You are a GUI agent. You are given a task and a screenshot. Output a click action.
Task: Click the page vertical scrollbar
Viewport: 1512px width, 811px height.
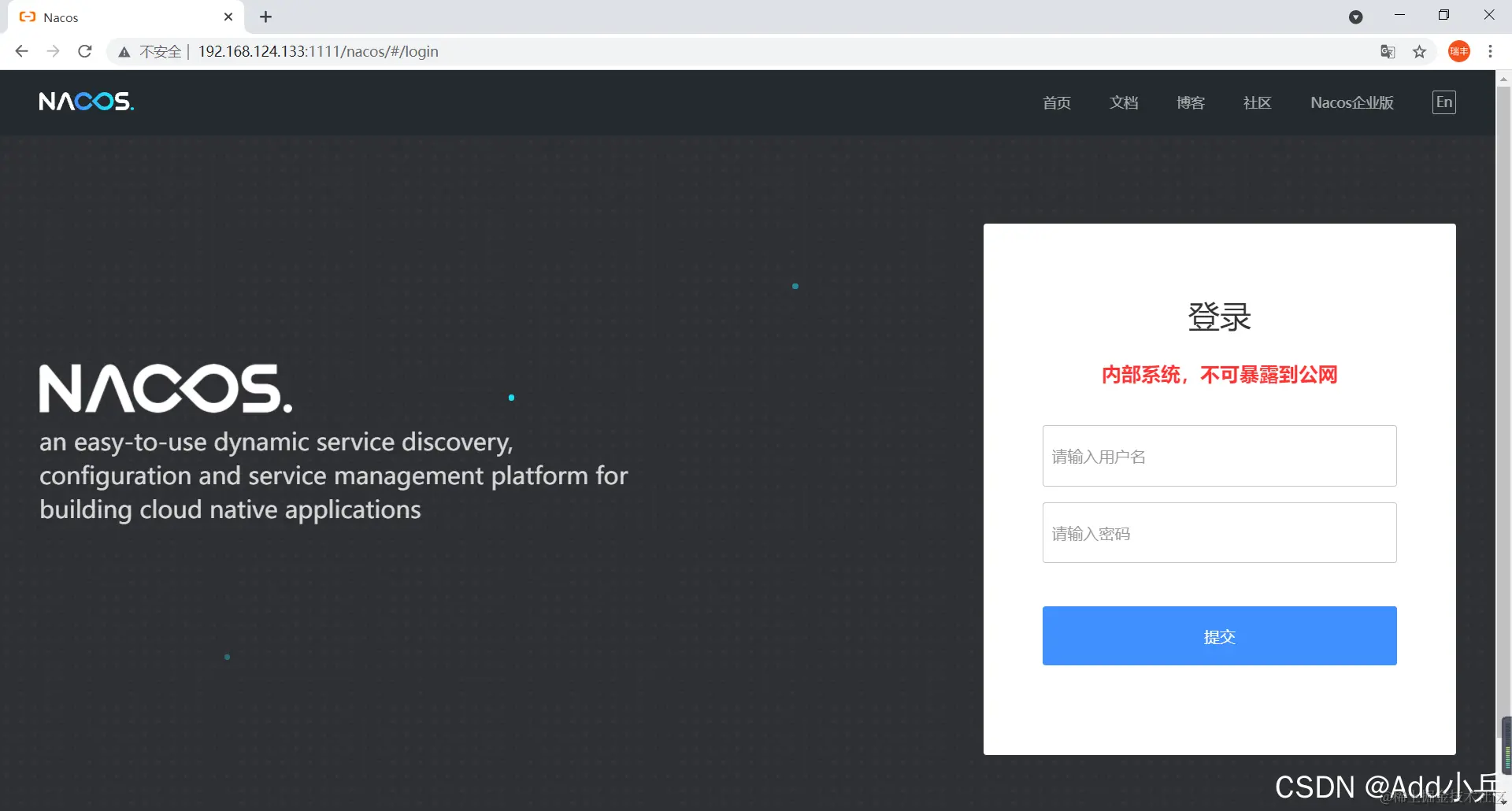tap(1503, 413)
